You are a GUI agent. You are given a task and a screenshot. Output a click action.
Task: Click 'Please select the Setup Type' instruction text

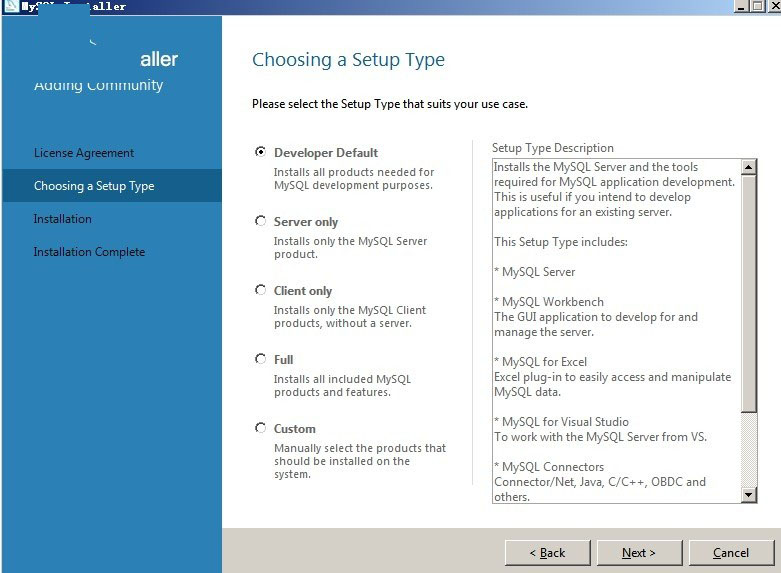click(390, 104)
